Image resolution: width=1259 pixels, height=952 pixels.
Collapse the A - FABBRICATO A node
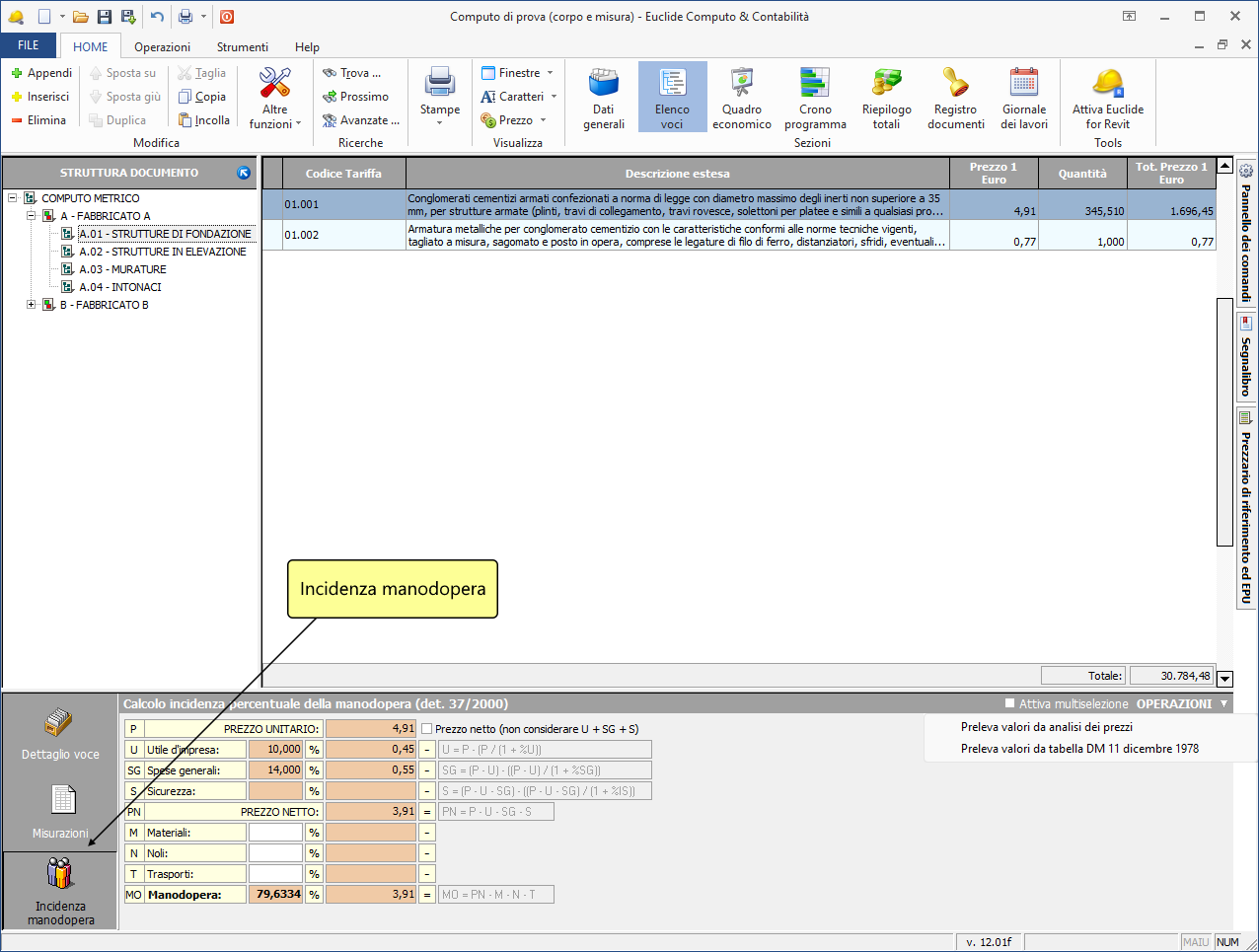pos(32,216)
